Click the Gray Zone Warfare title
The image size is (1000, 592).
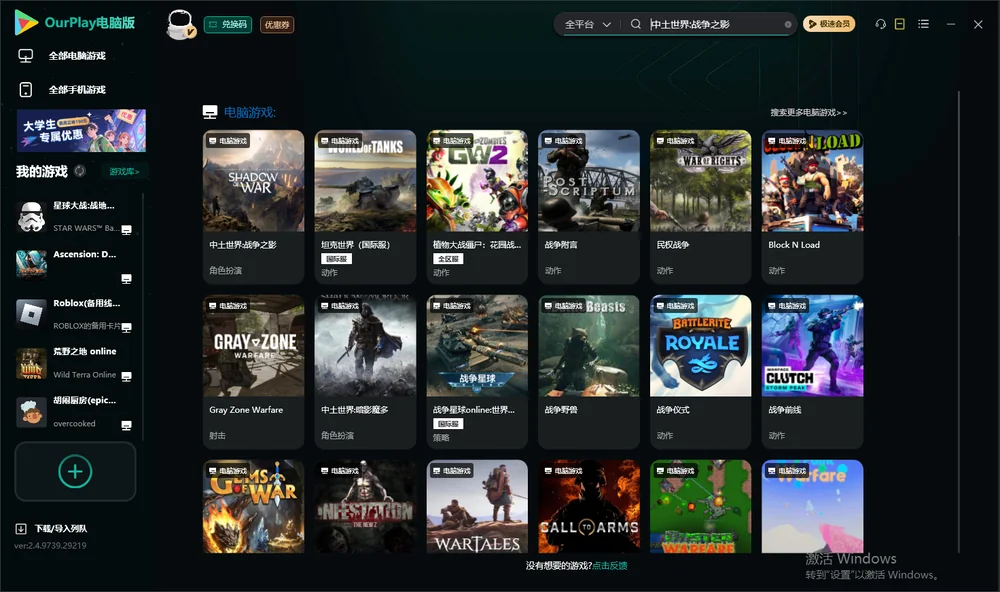(246, 410)
